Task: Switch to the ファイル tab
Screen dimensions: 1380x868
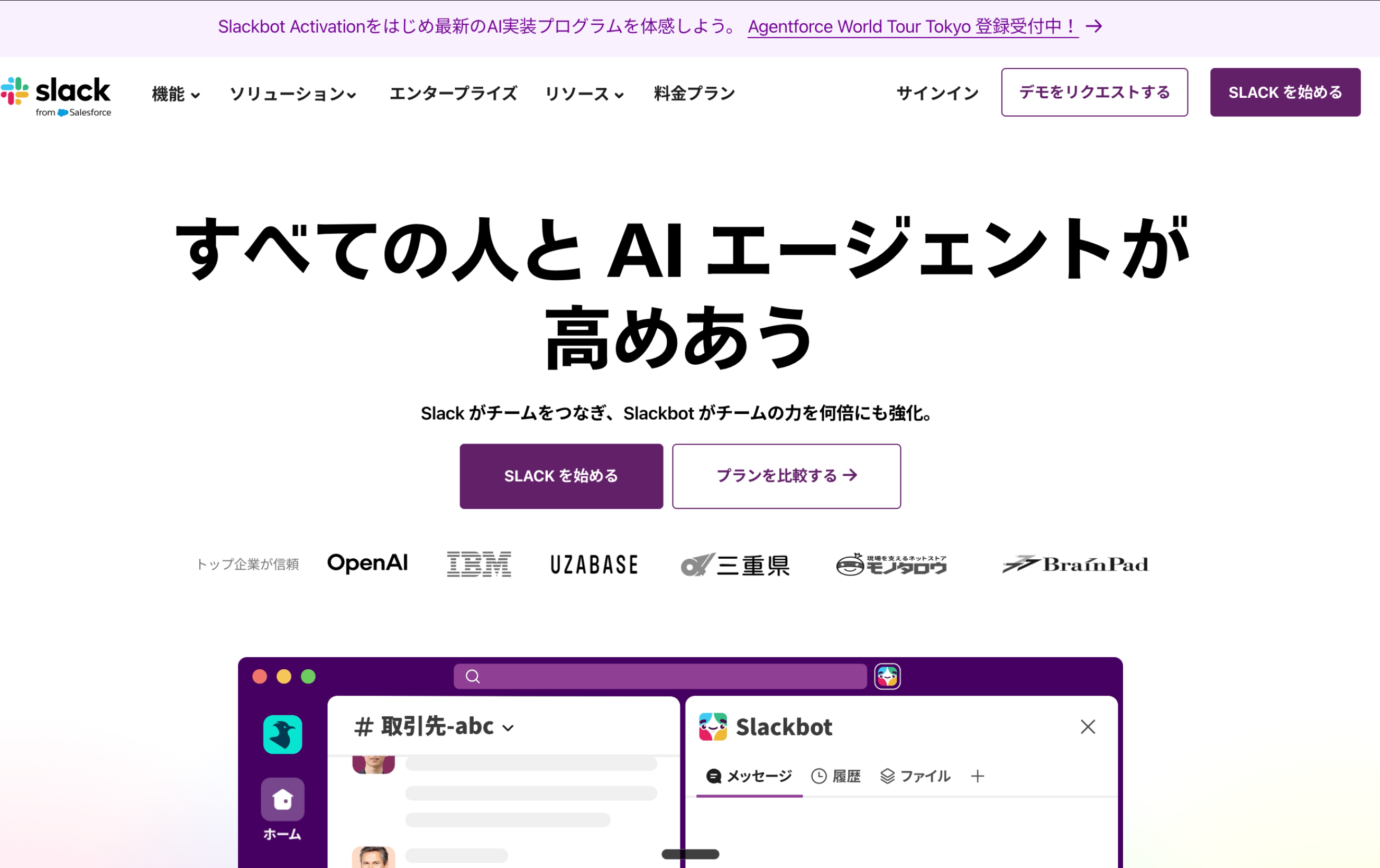Action: (915, 777)
